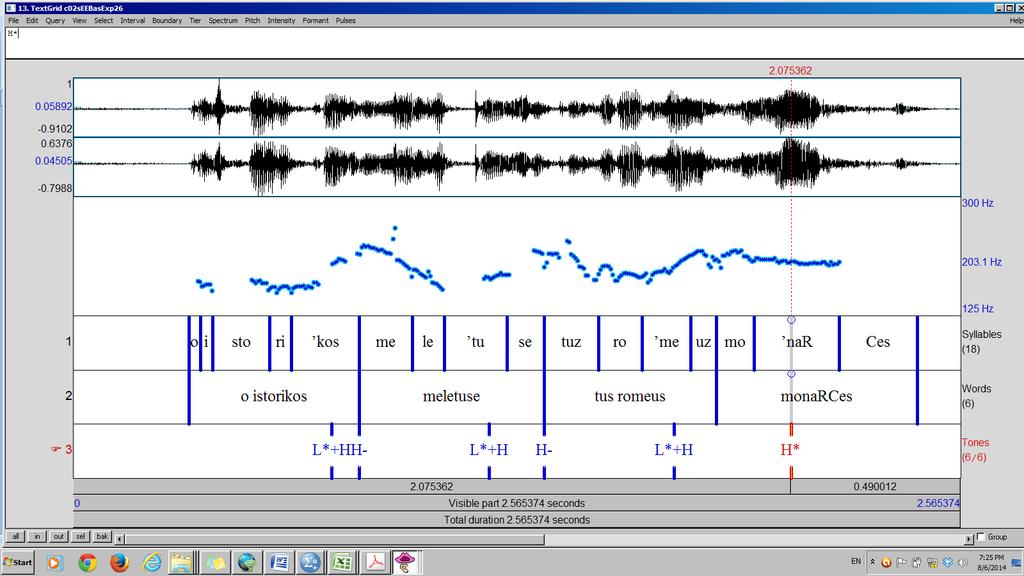
Task: Click the horizontal scrollbar right arrow
Action: pos(968,539)
